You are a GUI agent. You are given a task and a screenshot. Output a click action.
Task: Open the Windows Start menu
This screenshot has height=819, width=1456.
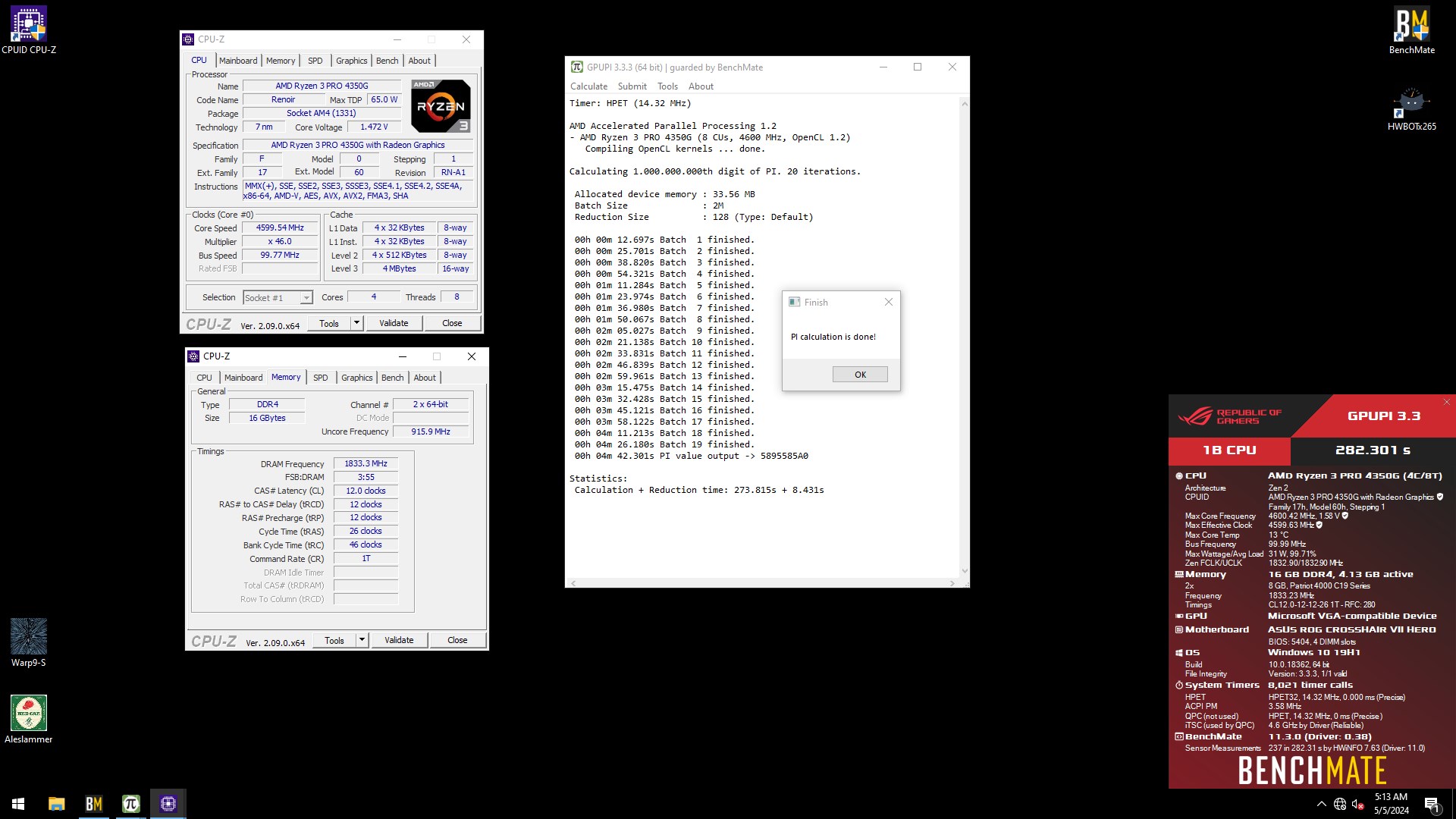click(x=18, y=804)
